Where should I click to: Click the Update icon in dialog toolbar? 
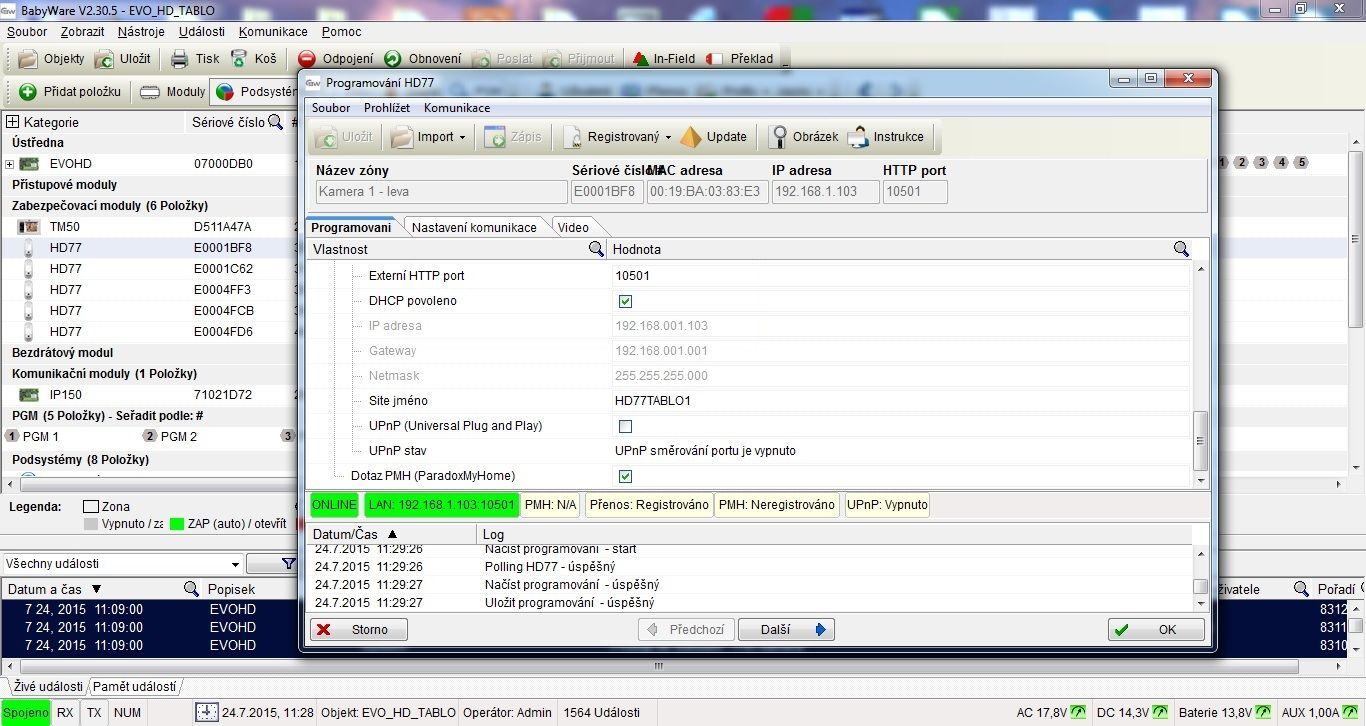click(691, 137)
